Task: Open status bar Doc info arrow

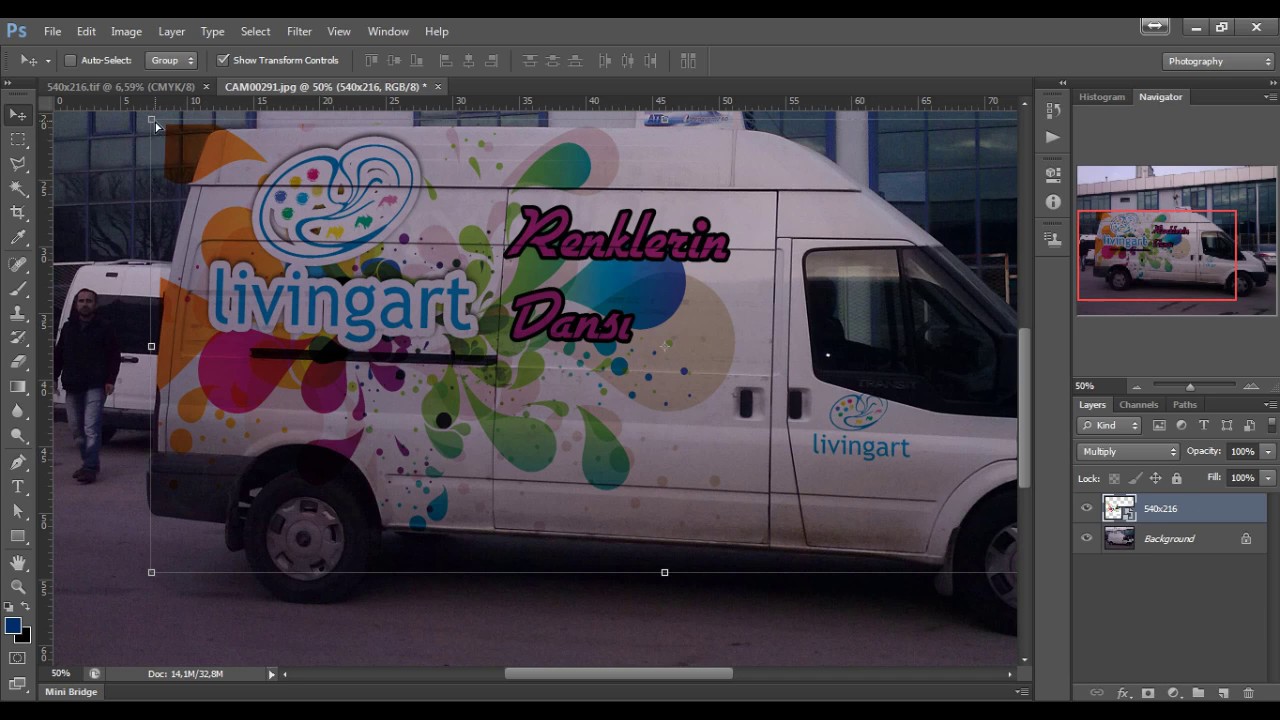Action: [x=271, y=674]
